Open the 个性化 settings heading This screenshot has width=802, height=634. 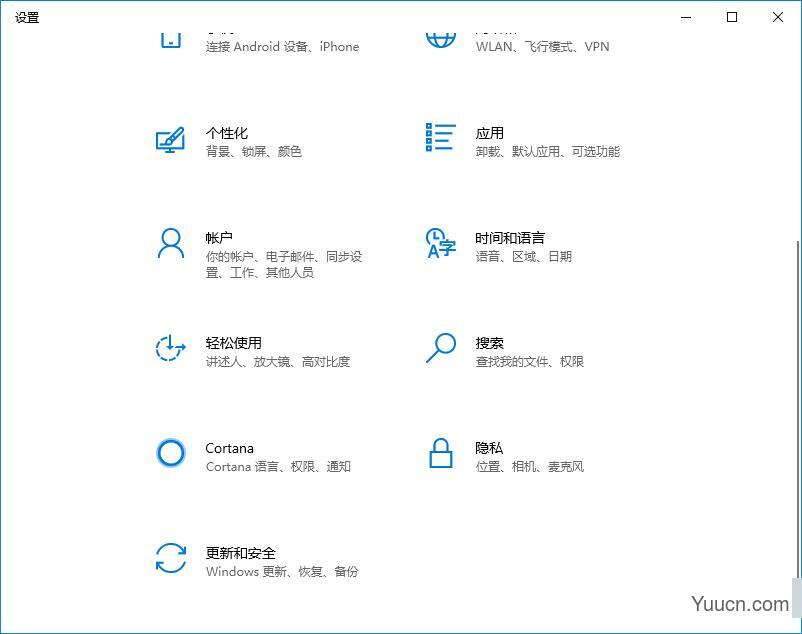[227, 133]
